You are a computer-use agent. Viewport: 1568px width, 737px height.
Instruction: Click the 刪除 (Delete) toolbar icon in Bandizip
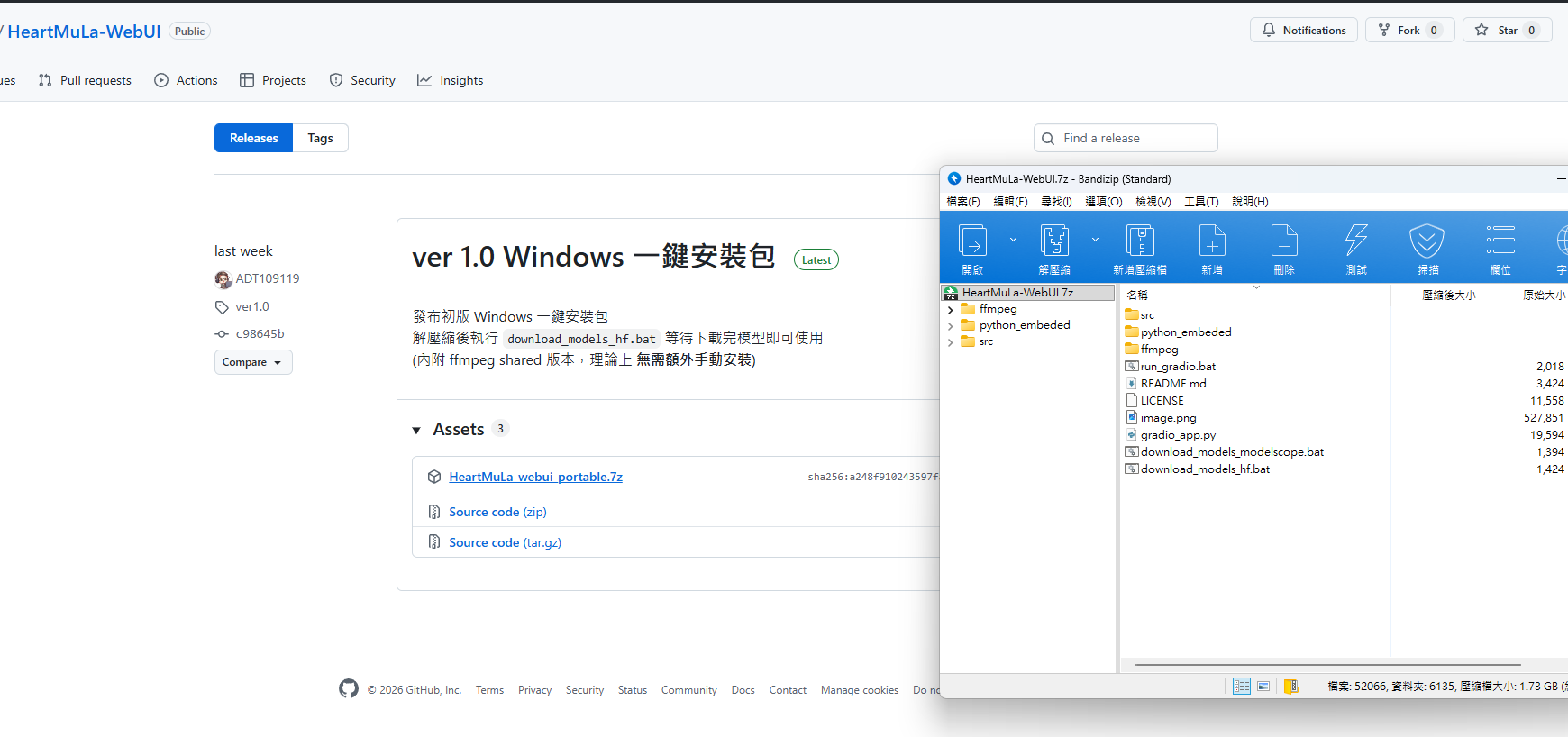click(x=1284, y=241)
